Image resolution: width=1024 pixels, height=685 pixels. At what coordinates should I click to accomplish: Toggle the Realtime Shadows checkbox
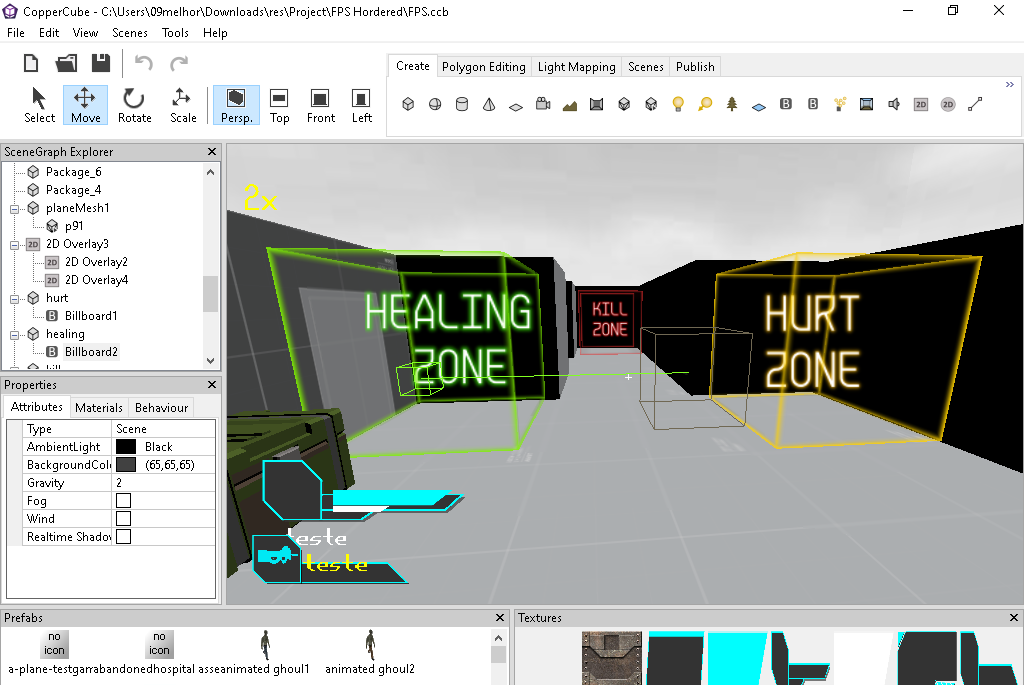tap(123, 536)
